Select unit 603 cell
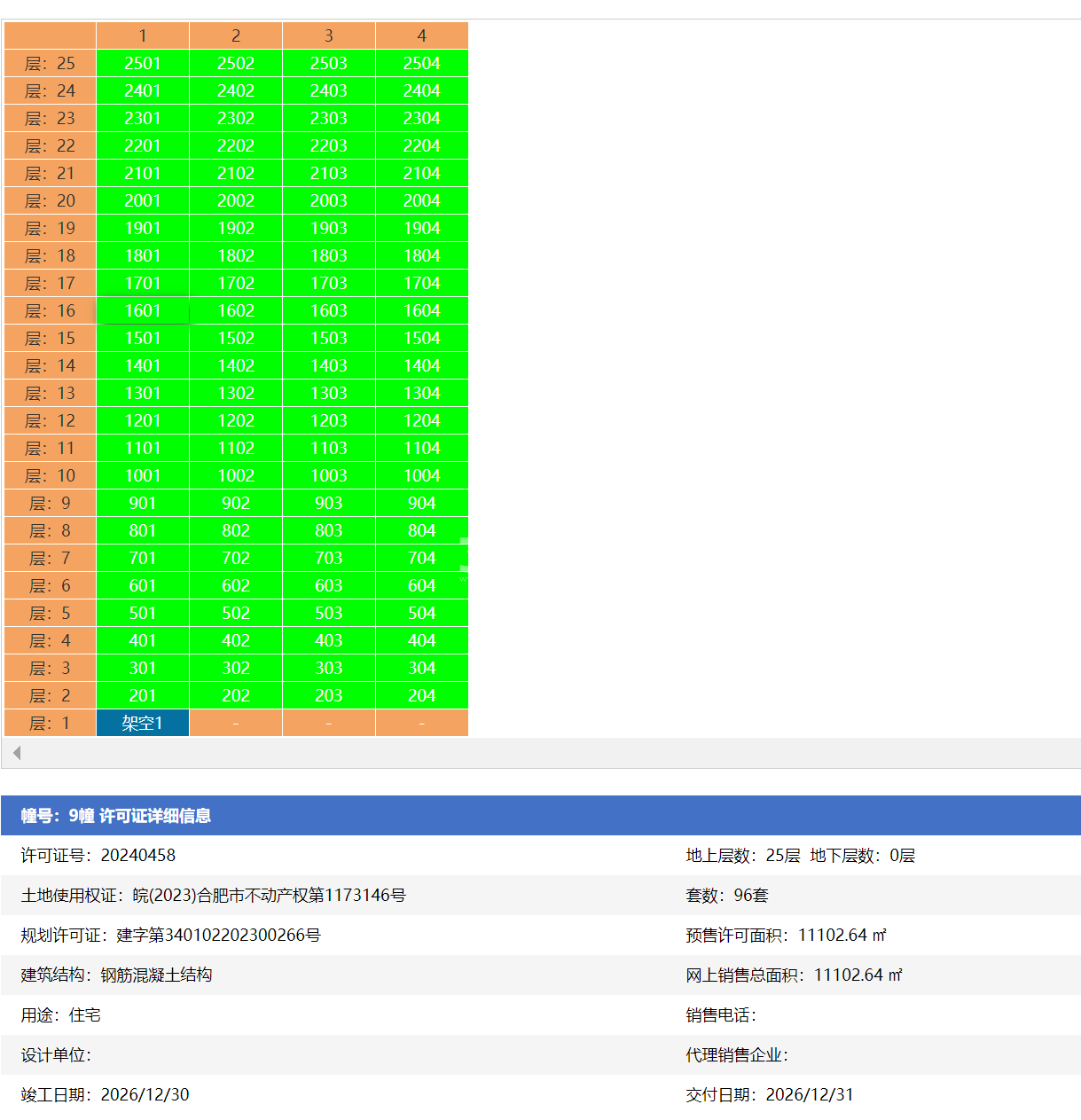1081x1120 pixels. click(329, 585)
